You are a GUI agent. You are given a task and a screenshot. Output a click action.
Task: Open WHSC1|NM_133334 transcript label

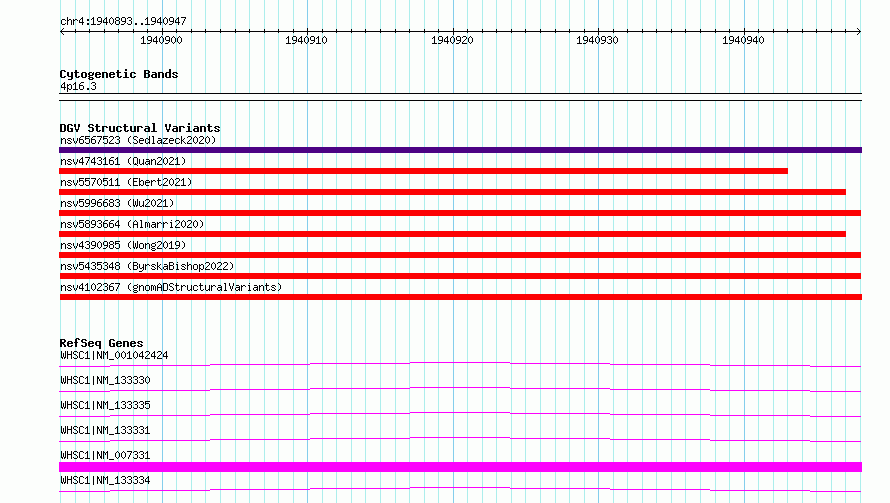point(105,480)
